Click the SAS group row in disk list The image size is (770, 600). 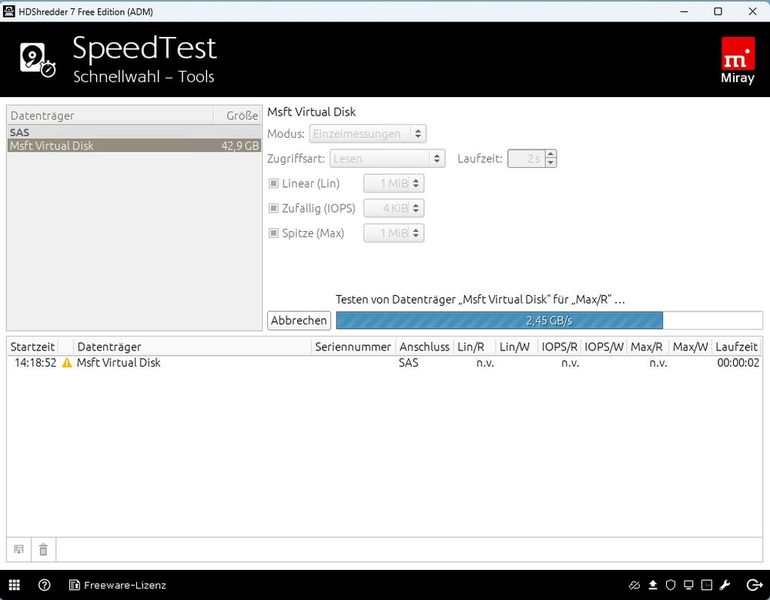click(x=134, y=132)
